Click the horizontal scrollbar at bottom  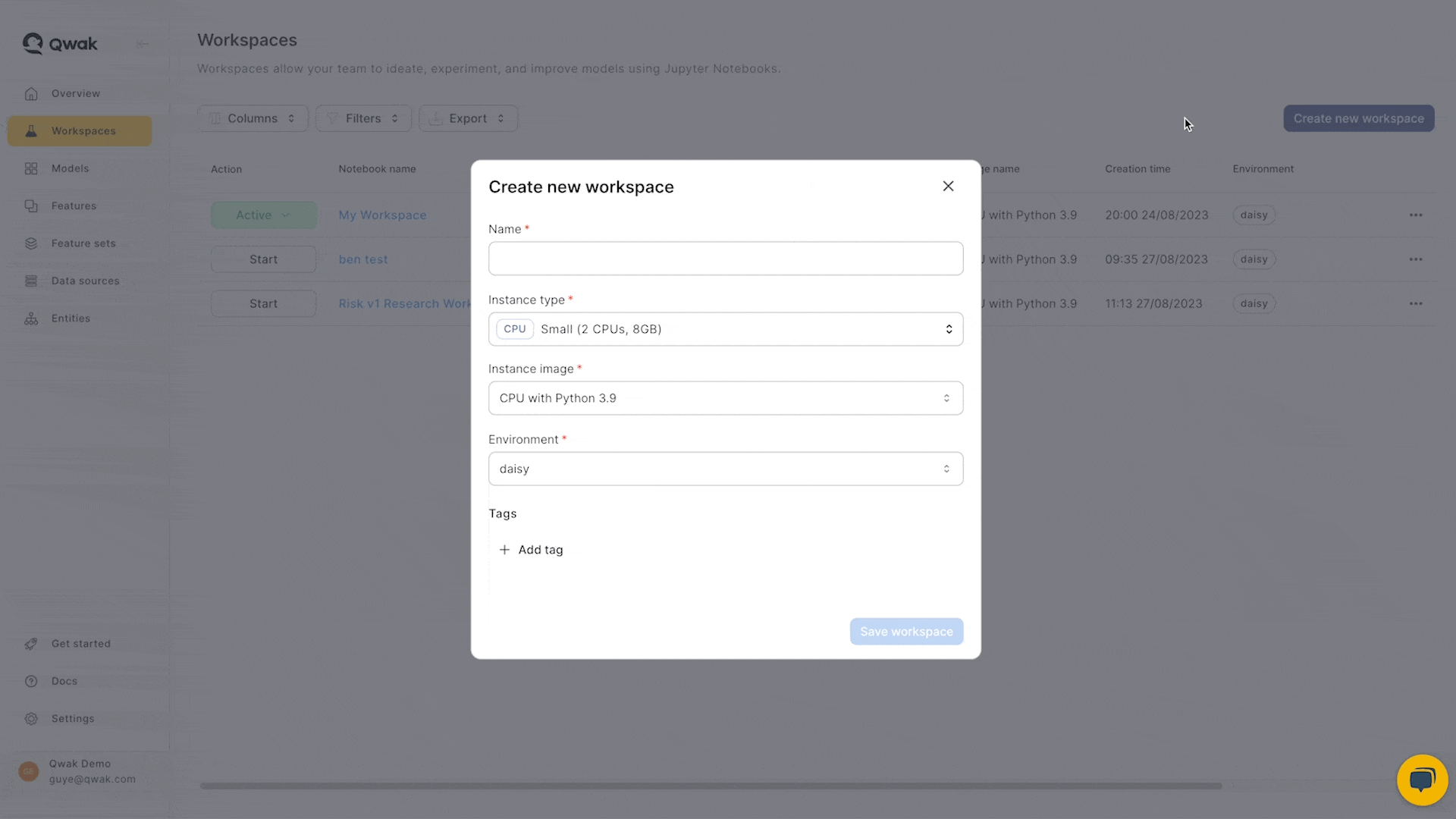coord(711,786)
